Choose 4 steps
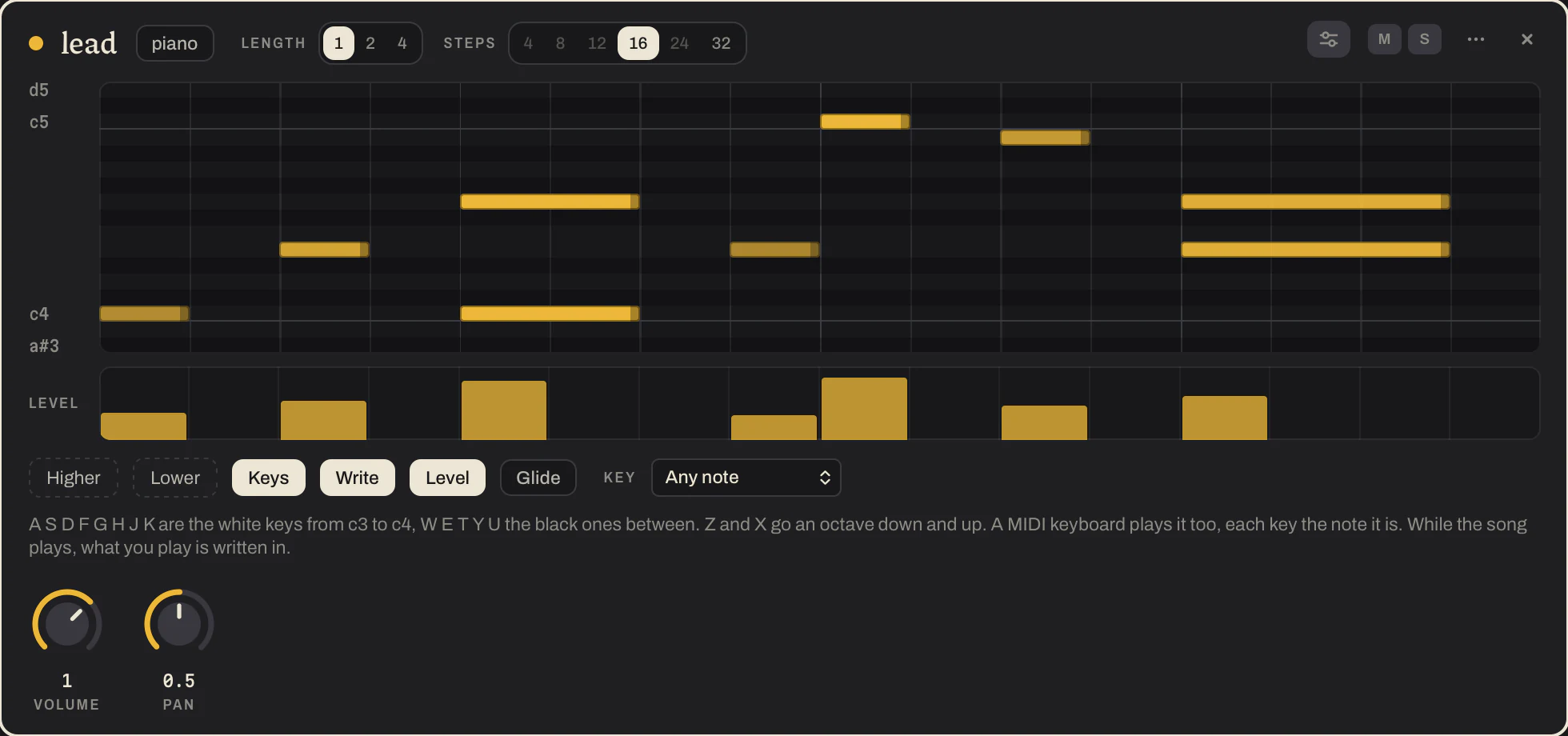This screenshot has height=736, width=1568. click(528, 43)
